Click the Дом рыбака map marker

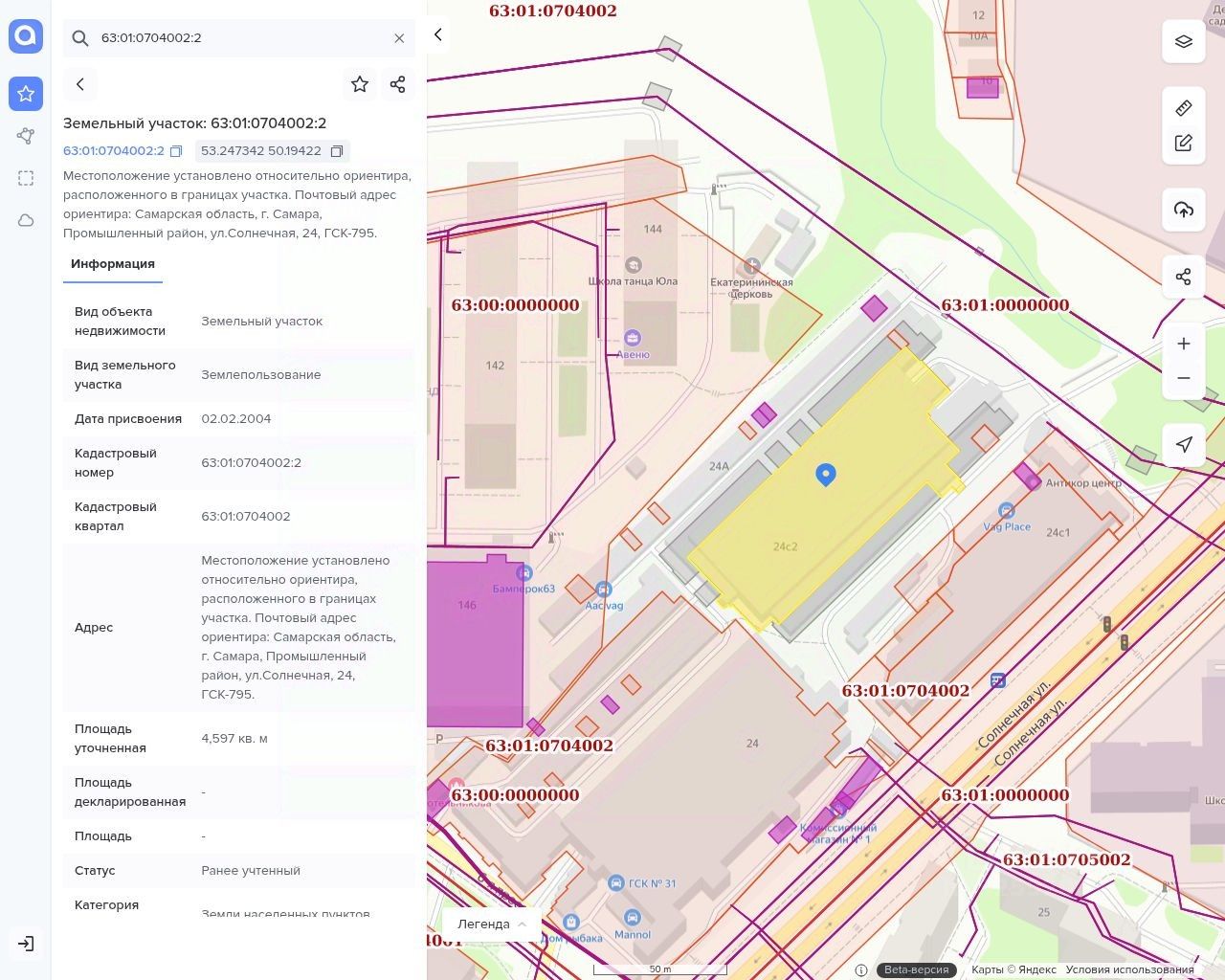coord(571,922)
